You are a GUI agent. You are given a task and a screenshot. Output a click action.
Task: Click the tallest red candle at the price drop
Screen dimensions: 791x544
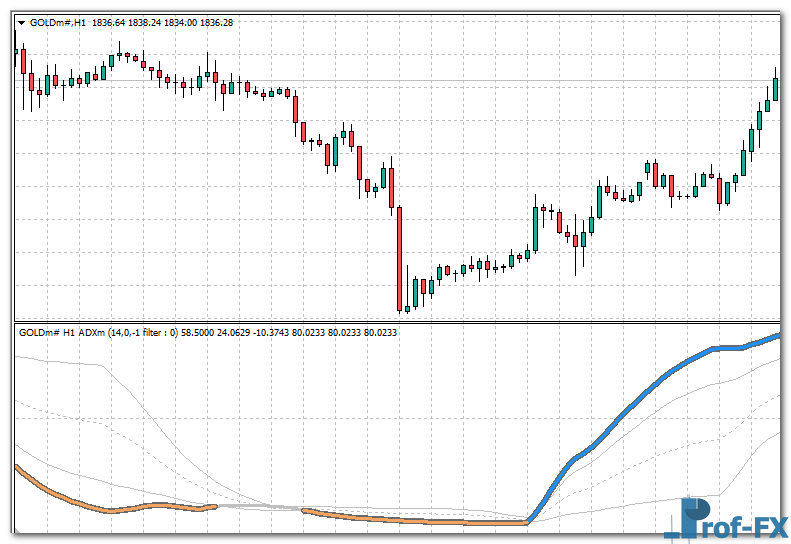(x=399, y=255)
